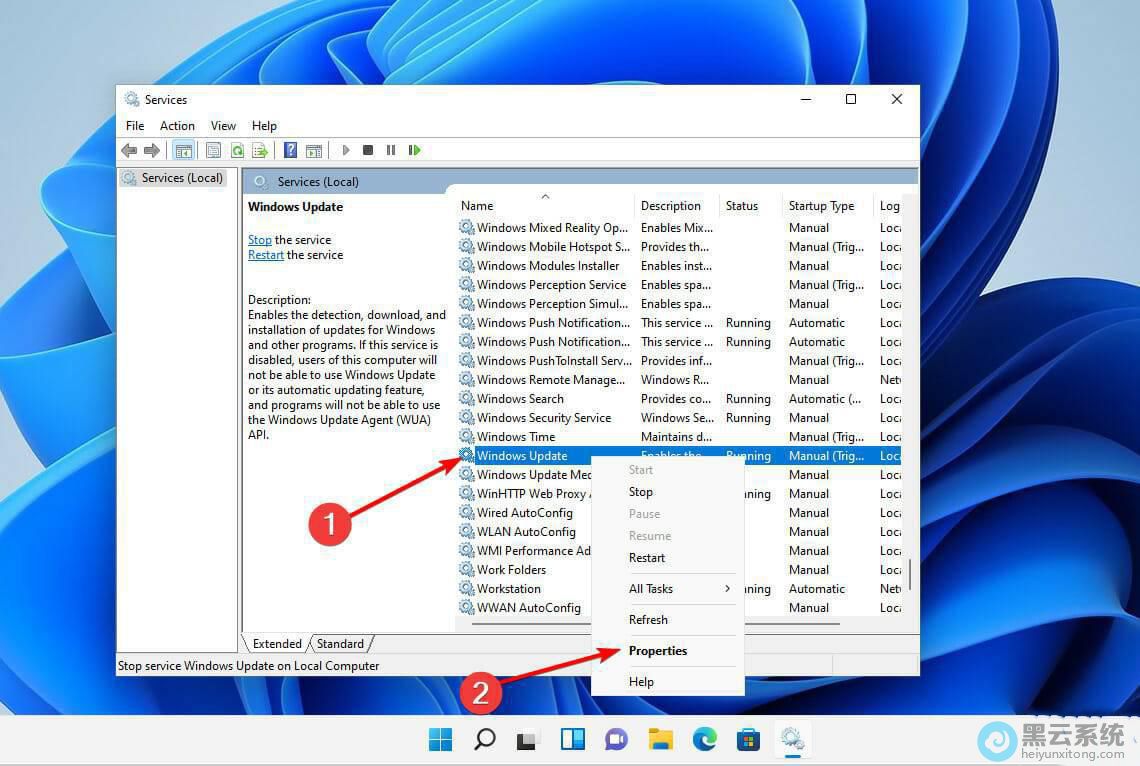This screenshot has width=1140, height=766.
Task: Open the Properties toolbar icon
Action: pos(213,150)
